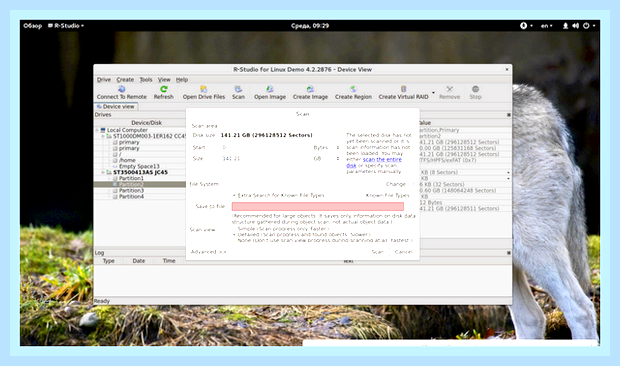This screenshot has width=620, height=366.
Task: Click the Log panel Type column header
Action: [108, 261]
